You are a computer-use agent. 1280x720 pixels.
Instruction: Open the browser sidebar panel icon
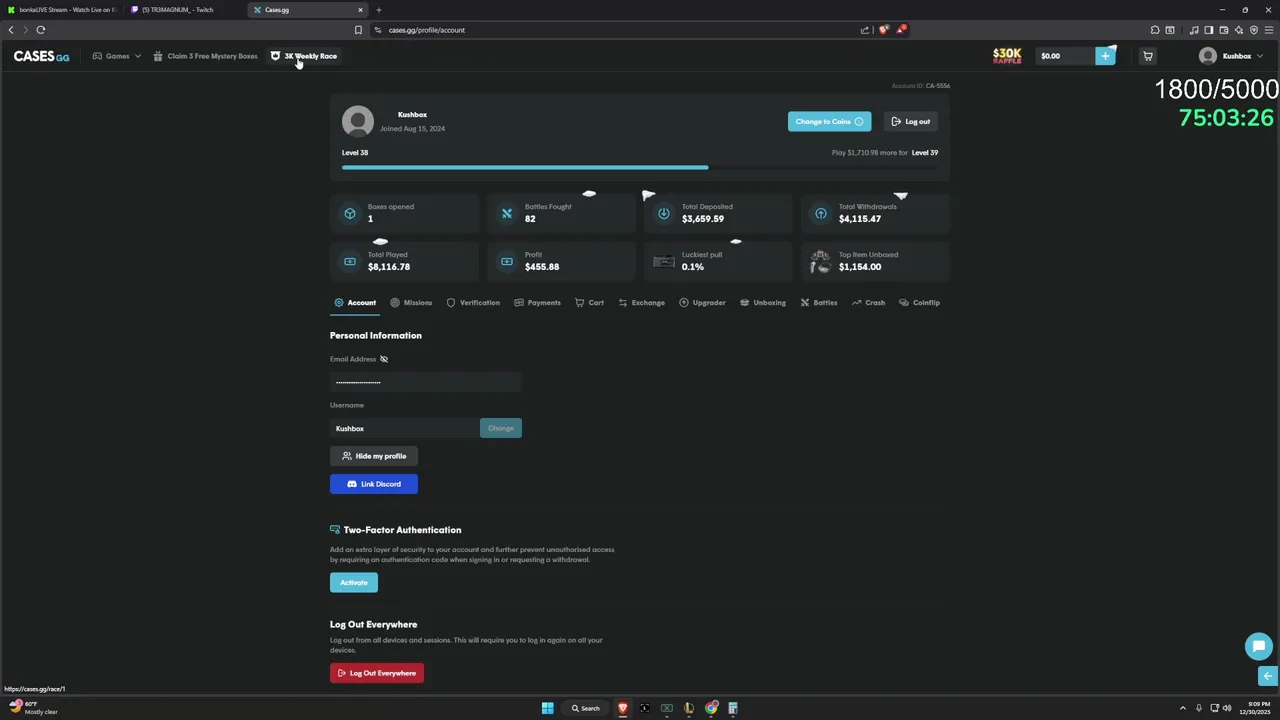pyautogui.click(x=1209, y=30)
